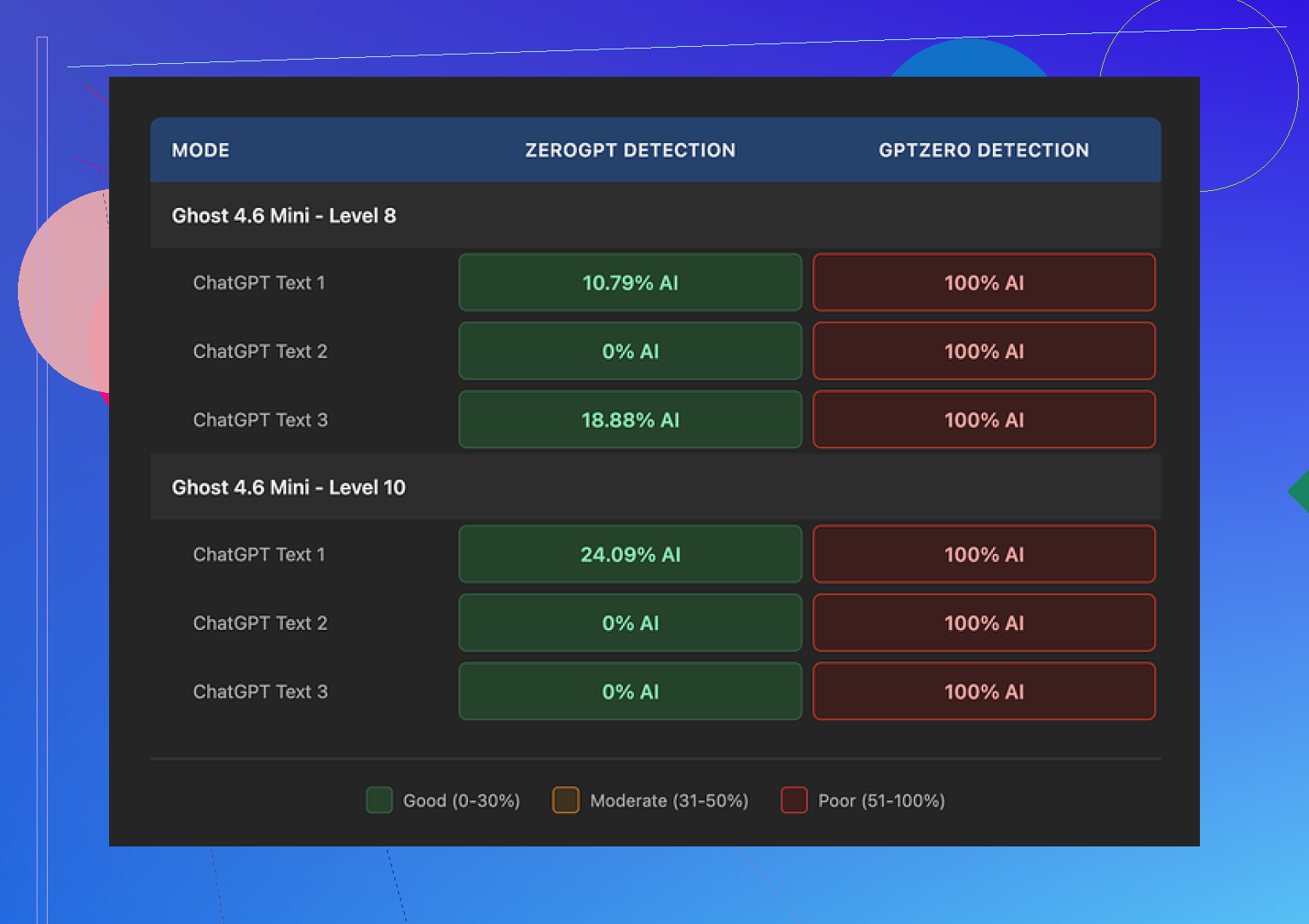Click Level 10 ChatGPT Text 3 ZeroGPT 0% AI cell
Image resolution: width=1309 pixels, height=924 pixels.
point(630,692)
